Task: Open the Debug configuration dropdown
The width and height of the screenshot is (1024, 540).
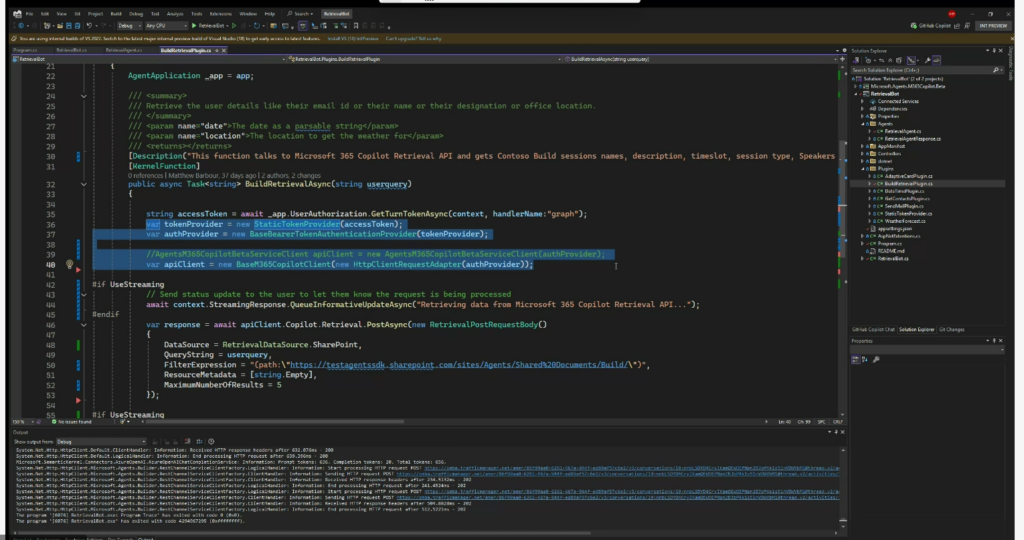Action: point(129,25)
